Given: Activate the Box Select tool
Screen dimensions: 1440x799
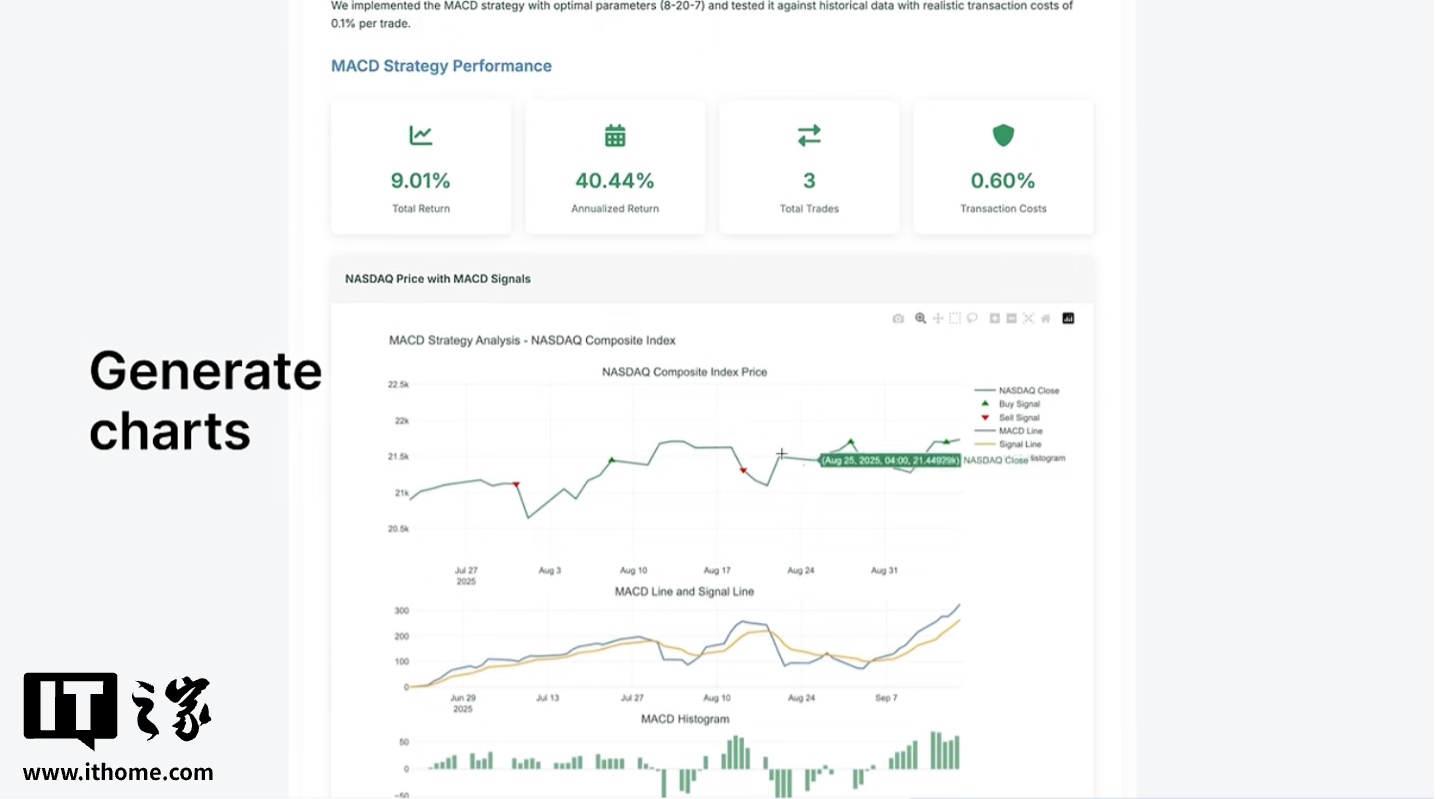Looking at the screenshot, I should point(955,319).
